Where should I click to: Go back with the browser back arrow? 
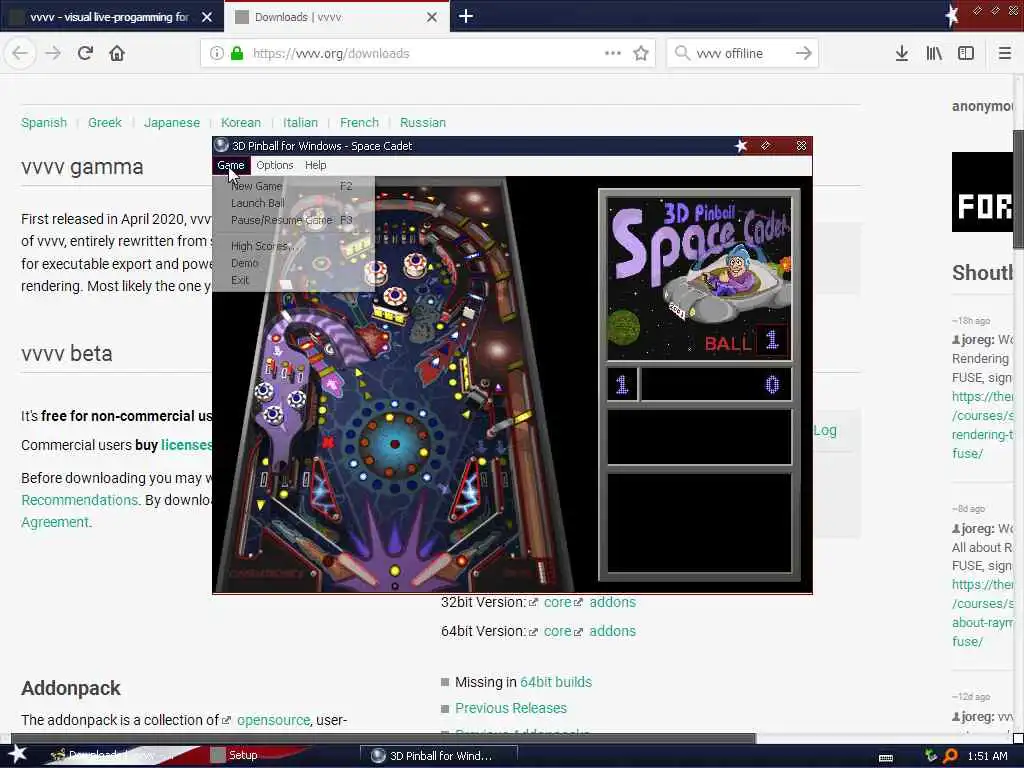point(20,53)
